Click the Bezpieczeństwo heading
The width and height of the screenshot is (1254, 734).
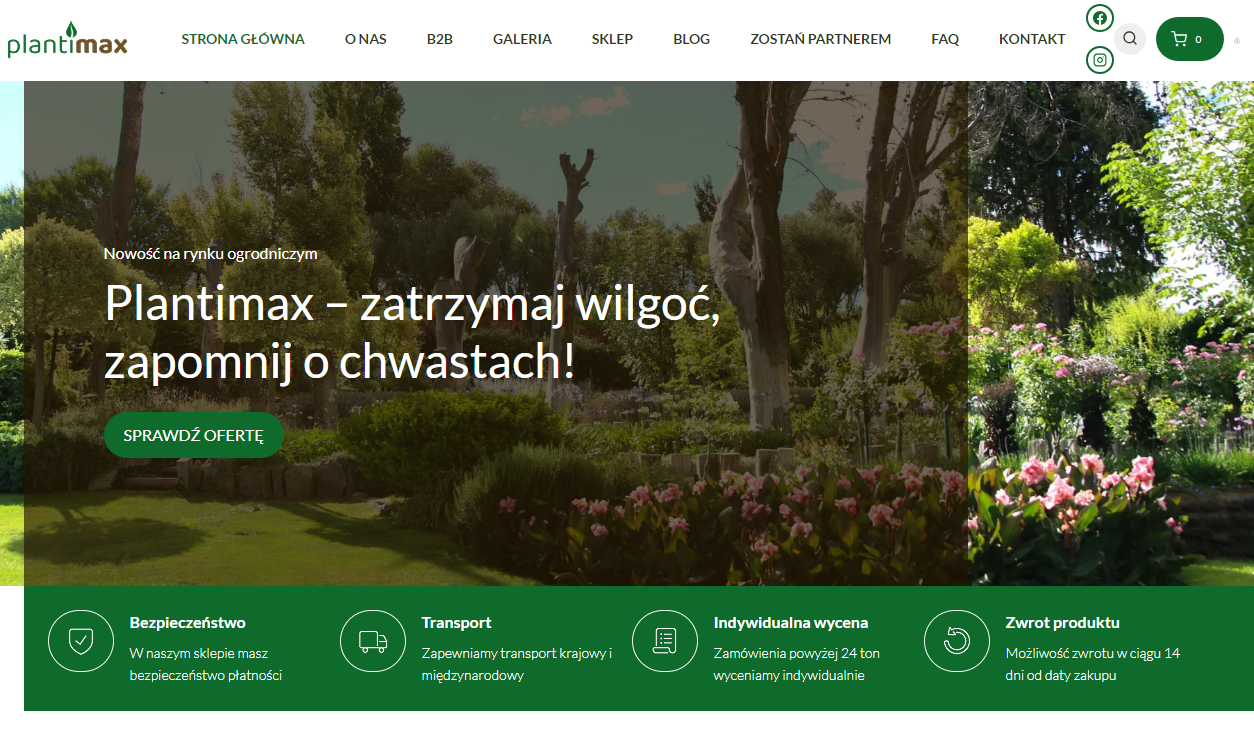click(187, 622)
